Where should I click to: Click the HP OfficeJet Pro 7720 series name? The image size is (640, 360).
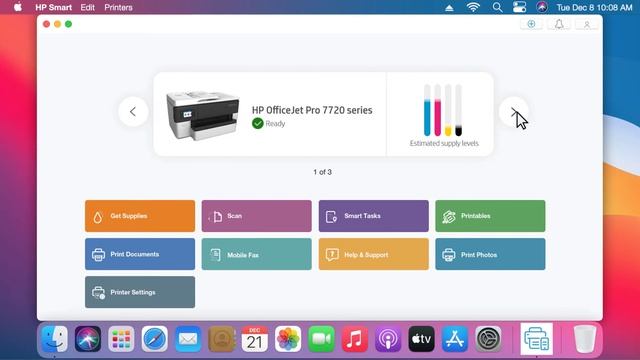coord(312,110)
